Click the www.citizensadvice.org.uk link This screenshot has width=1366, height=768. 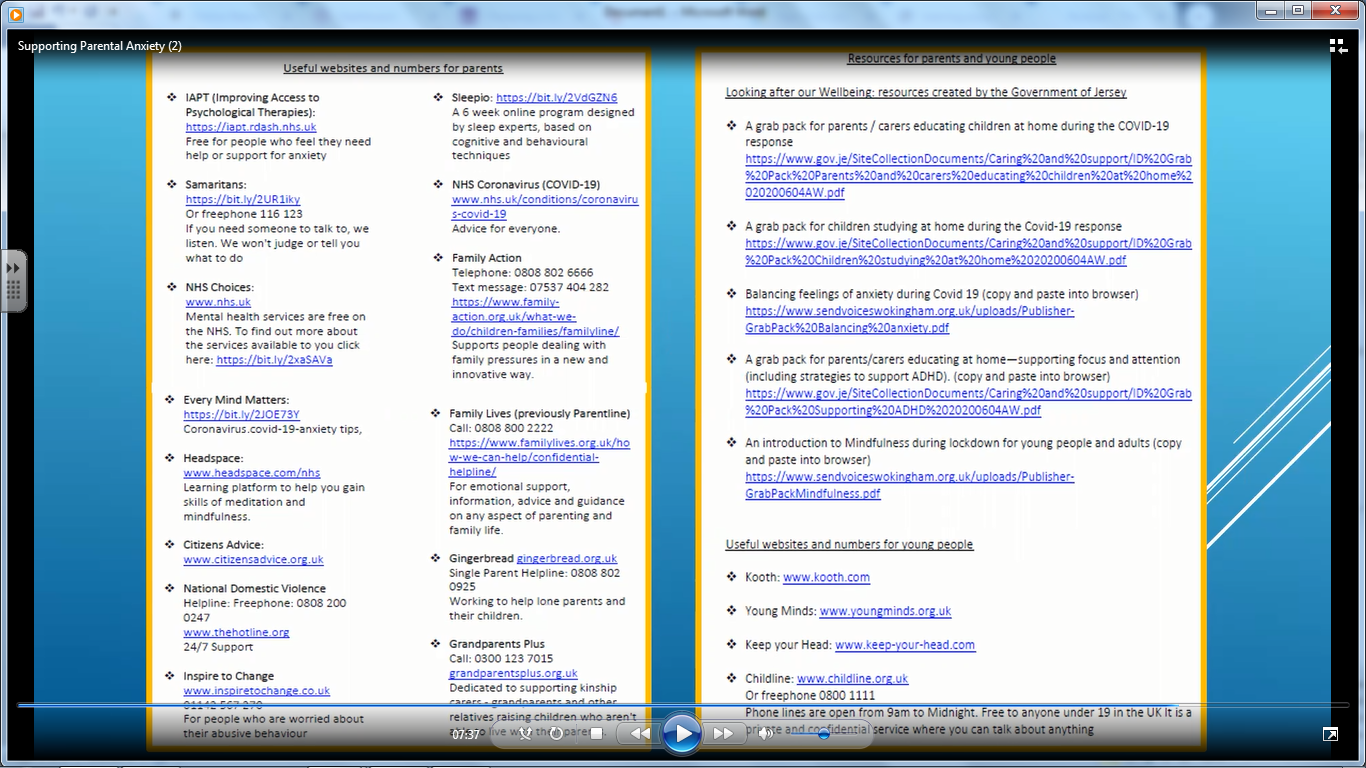253,560
